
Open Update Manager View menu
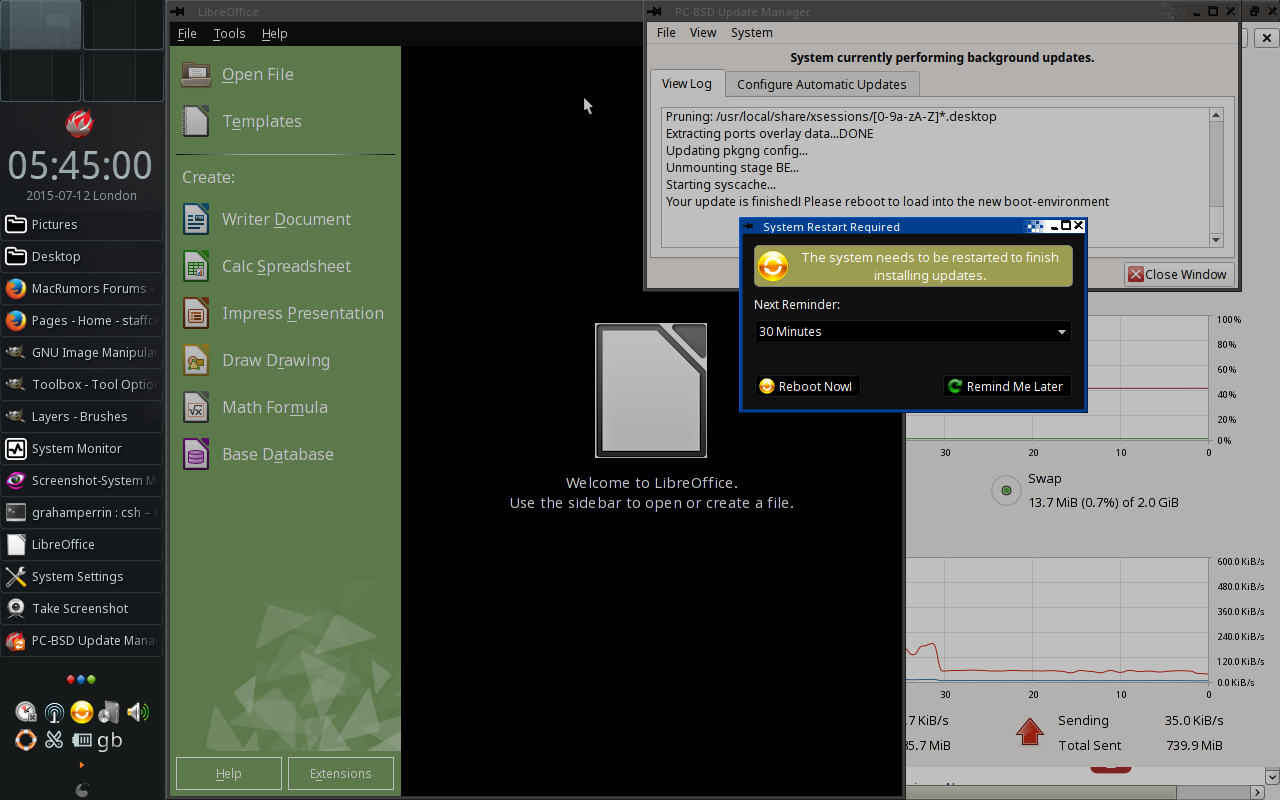(x=703, y=32)
